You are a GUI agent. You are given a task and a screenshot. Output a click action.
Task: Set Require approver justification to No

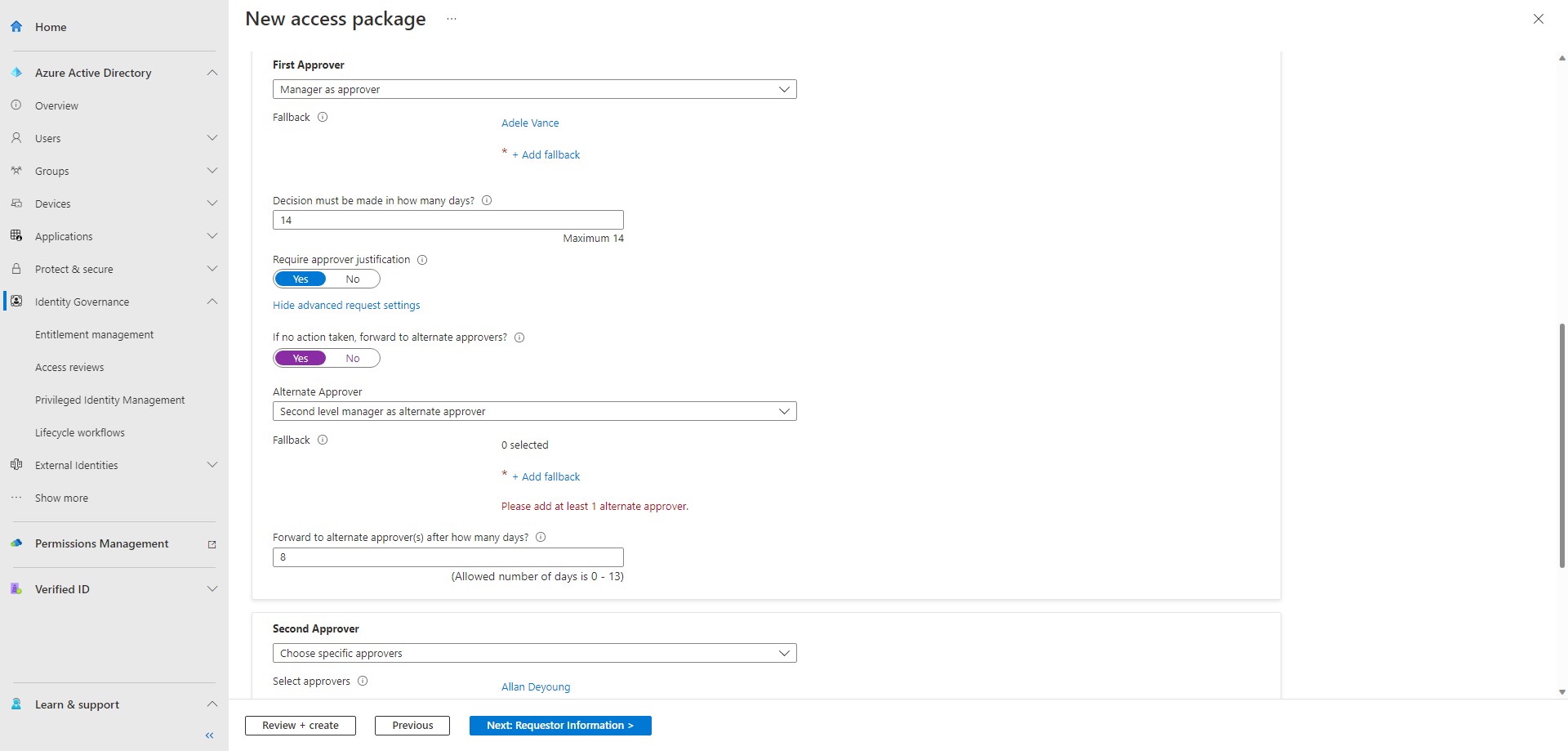pyautogui.click(x=353, y=279)
